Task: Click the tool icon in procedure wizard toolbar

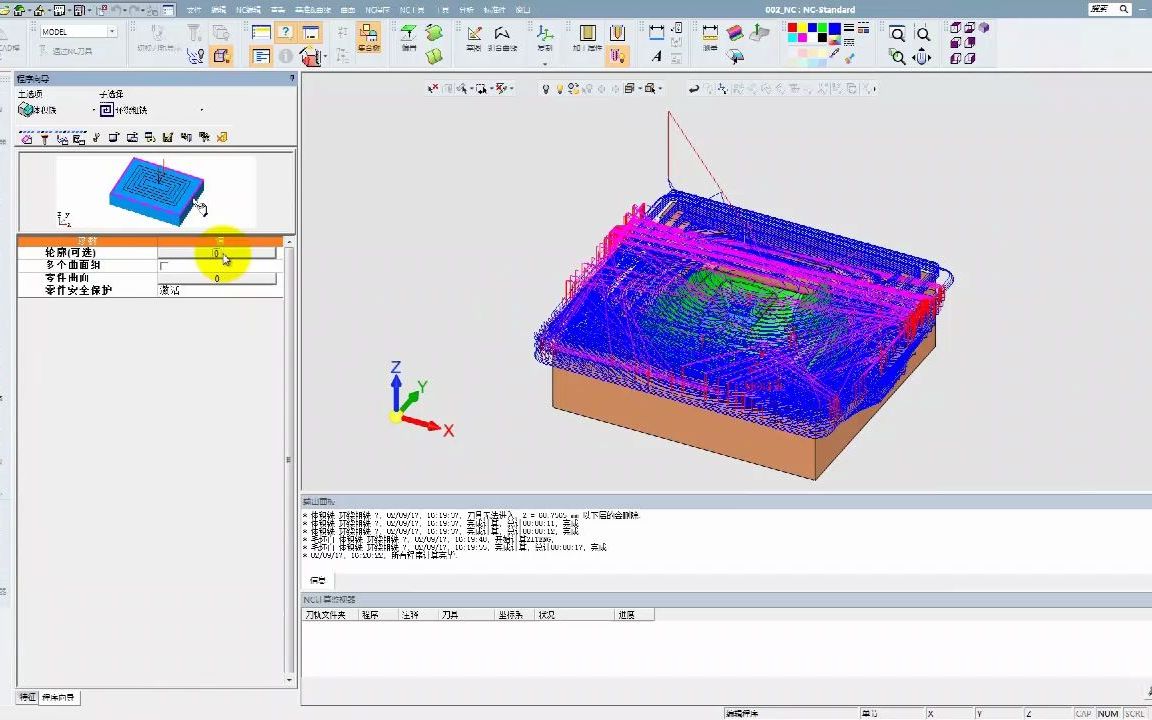Action: tap(44, 138)
